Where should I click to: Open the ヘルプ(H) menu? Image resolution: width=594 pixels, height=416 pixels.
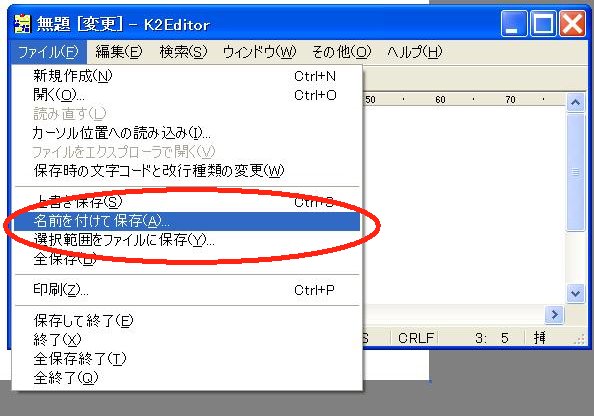[414, 52]
